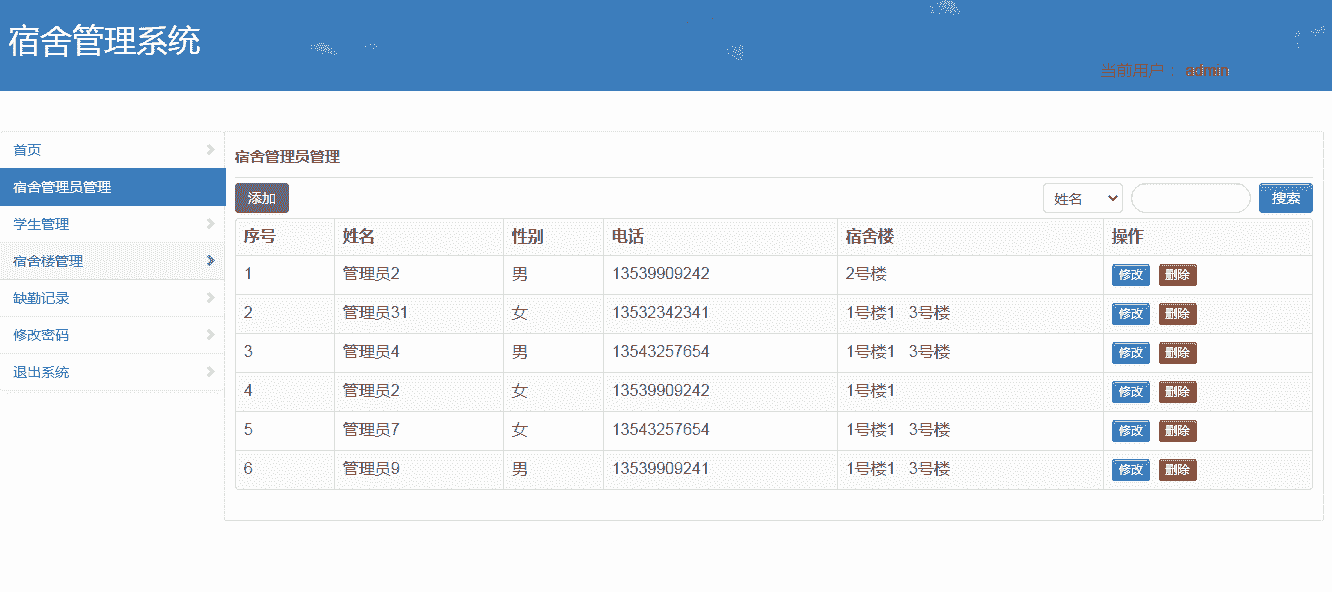Open 缺勤记录 from the sidebar
This screenshot has height=592, width=1332.
(41, 298)
